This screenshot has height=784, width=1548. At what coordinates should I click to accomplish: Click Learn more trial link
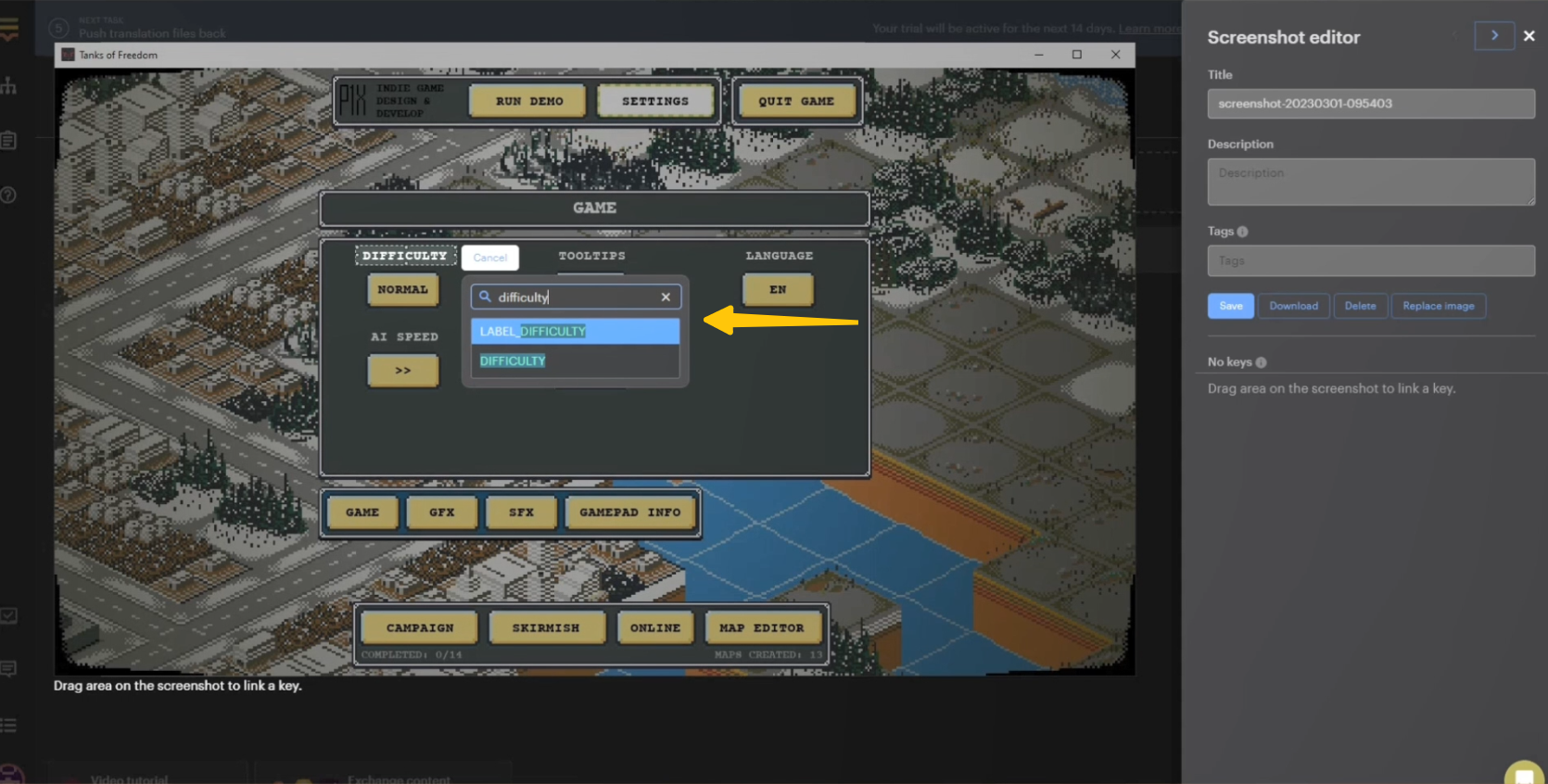[1150, 29]
